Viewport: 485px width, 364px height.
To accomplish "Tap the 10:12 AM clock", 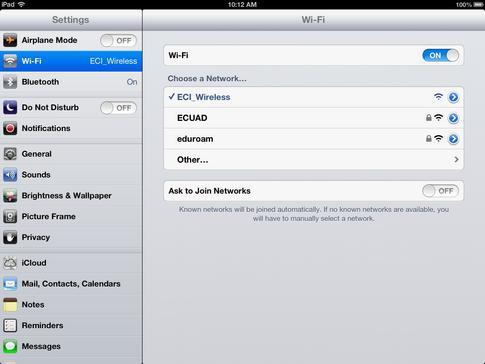I will (242, 4).
